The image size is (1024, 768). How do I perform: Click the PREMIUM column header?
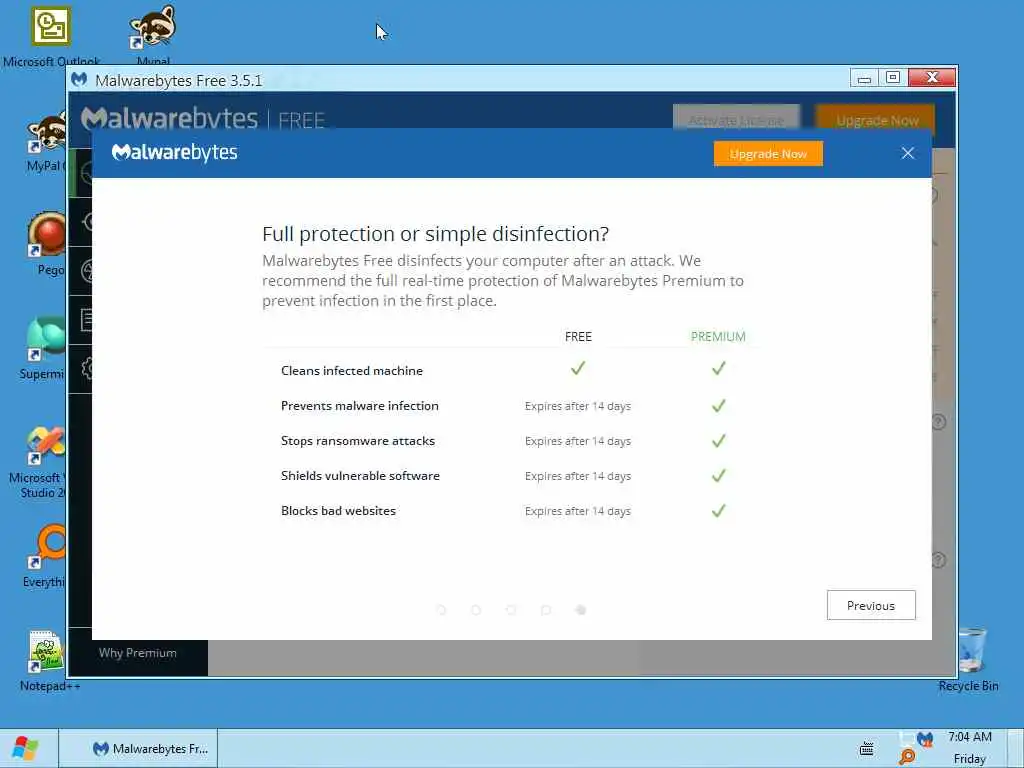point(718,337)
